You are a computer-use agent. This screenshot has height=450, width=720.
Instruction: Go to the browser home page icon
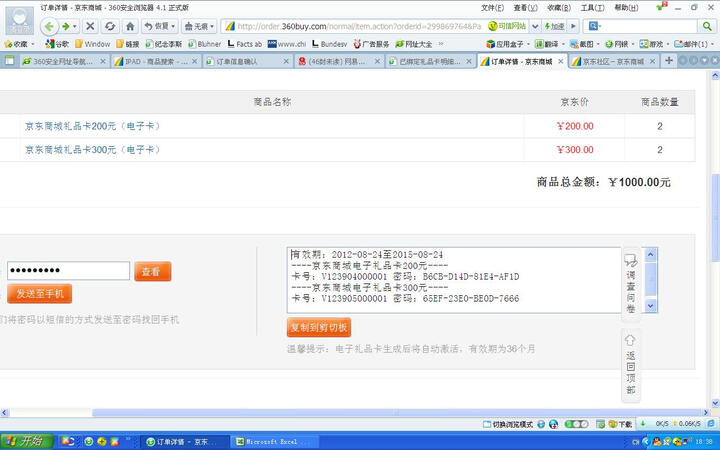(130, 26)
